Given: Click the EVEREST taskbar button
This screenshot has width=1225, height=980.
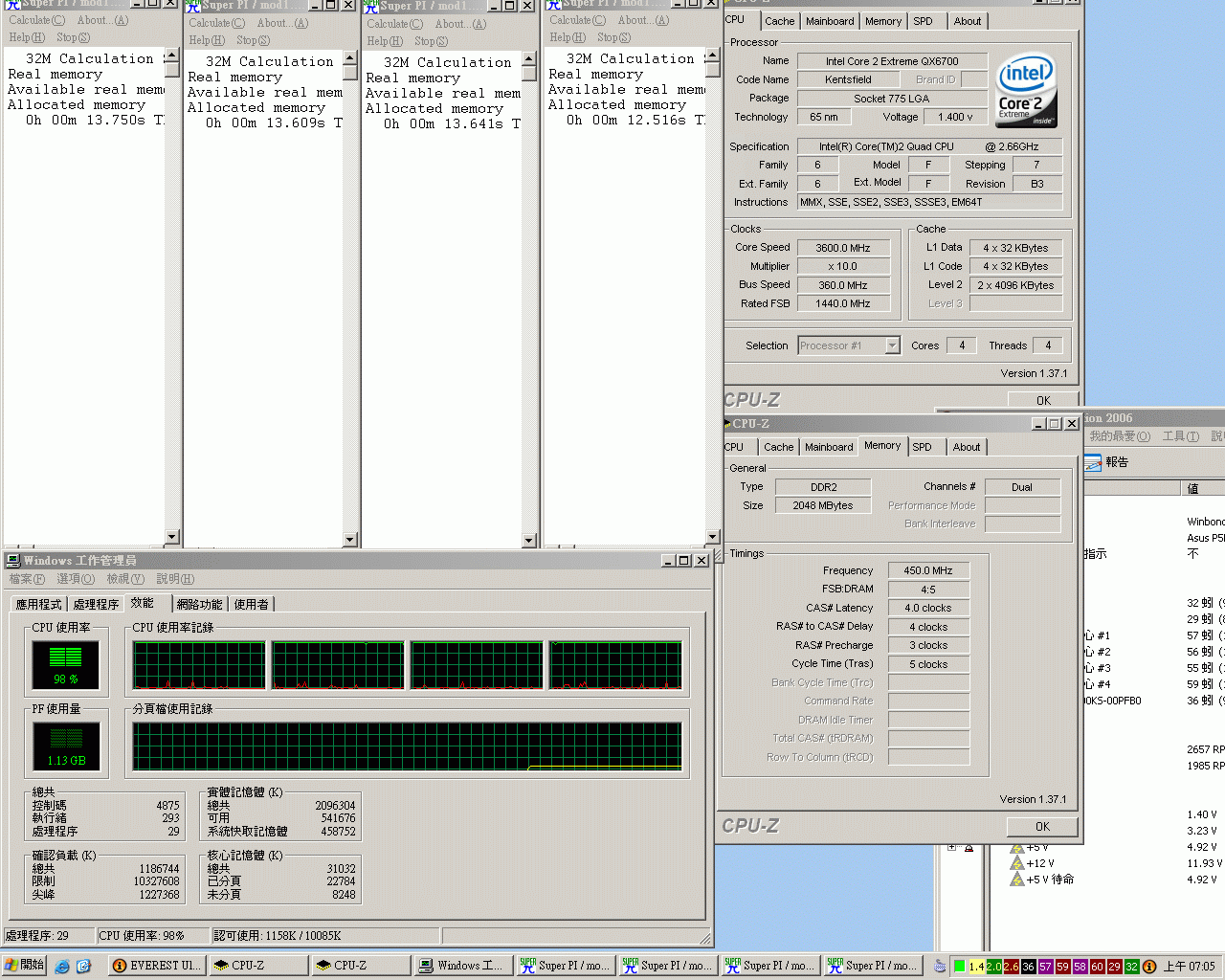Looking at the screenshot, I should [x=157, y=966].
